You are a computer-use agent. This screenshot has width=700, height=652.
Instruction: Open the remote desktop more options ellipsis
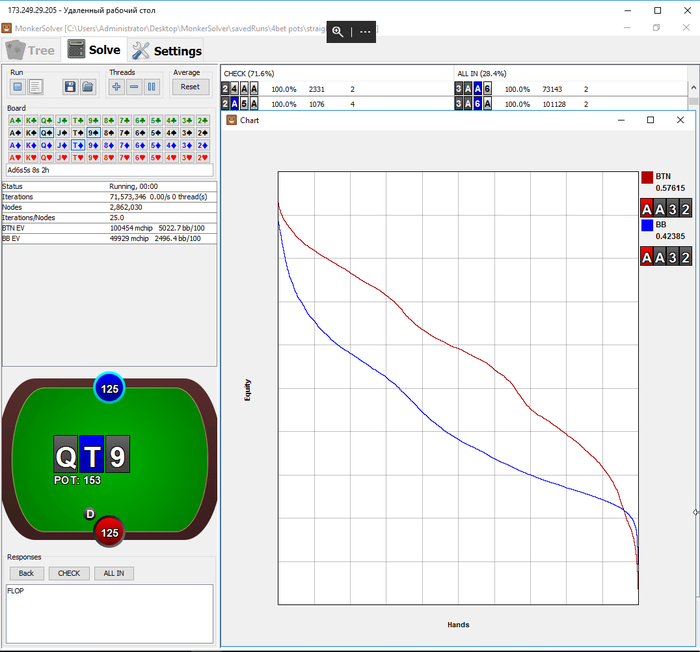[x=365, y=32]
